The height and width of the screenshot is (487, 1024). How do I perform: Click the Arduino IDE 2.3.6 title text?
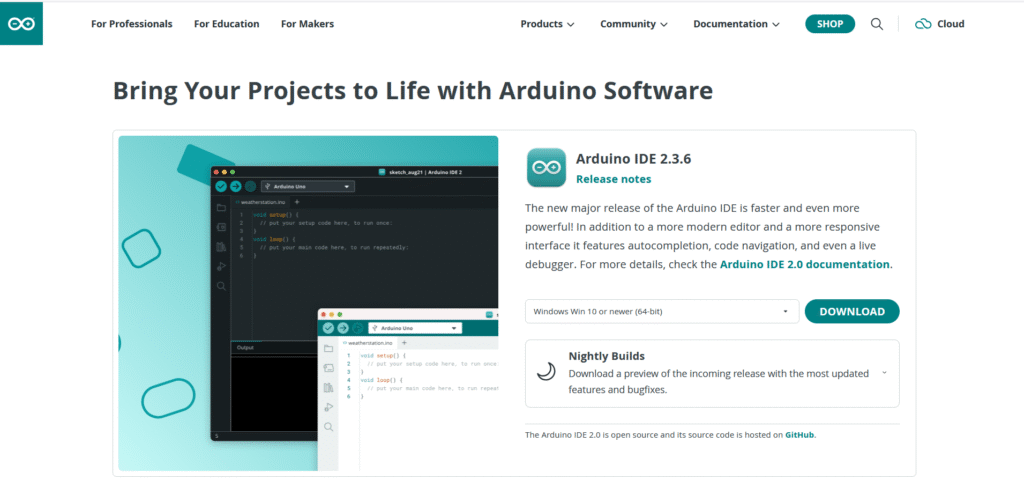633,159
